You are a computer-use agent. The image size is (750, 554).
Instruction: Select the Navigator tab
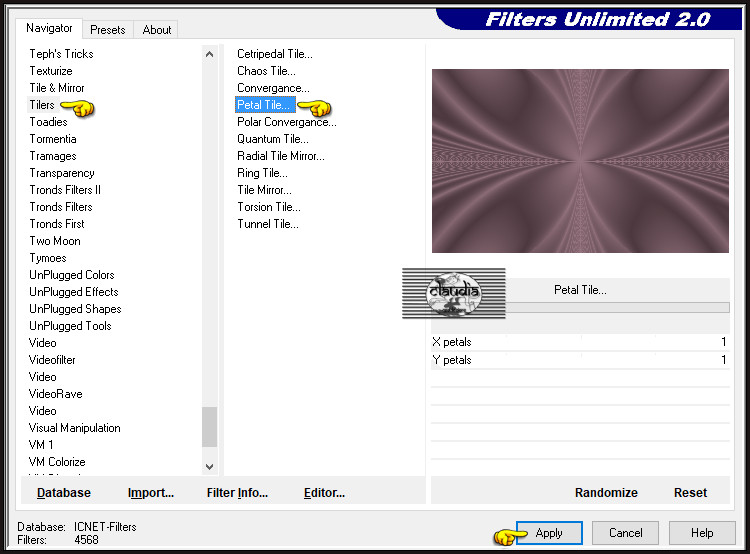coord(49,28)
